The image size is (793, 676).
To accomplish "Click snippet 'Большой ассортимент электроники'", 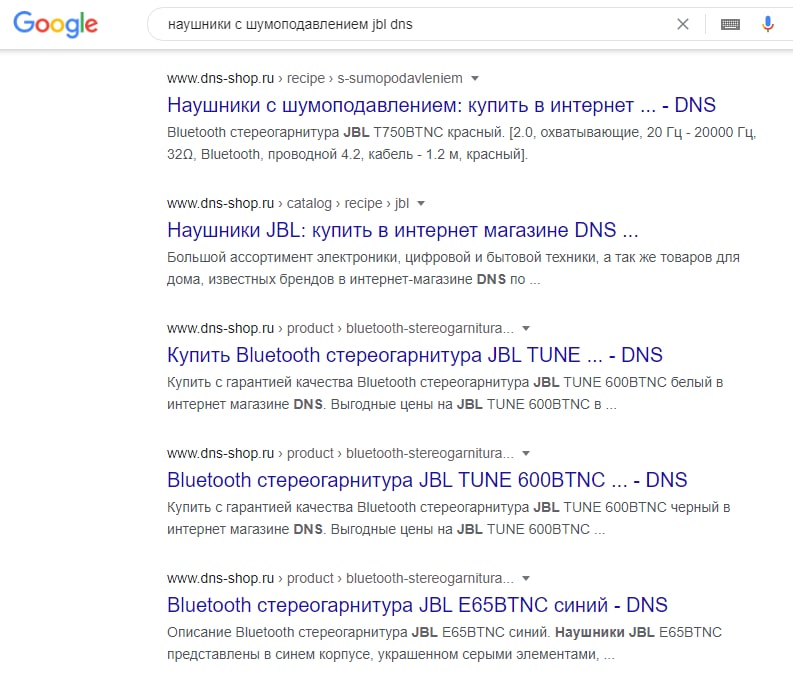I will click(x=454, y=268).
